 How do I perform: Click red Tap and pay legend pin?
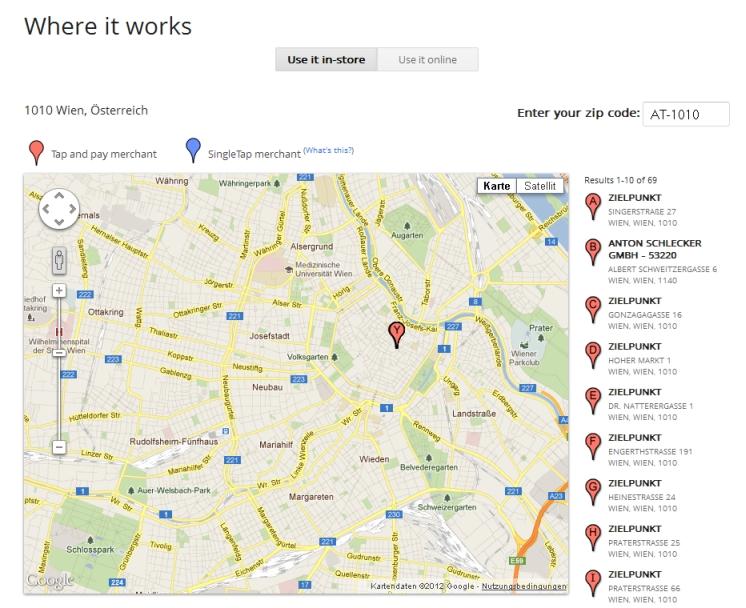[x=36, y=152]
